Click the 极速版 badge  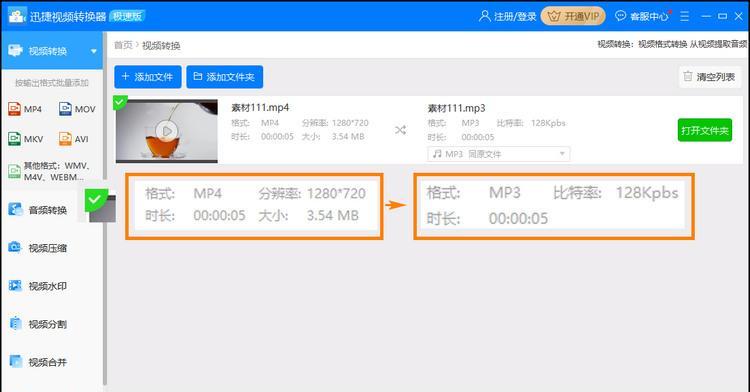pos(127,16)
